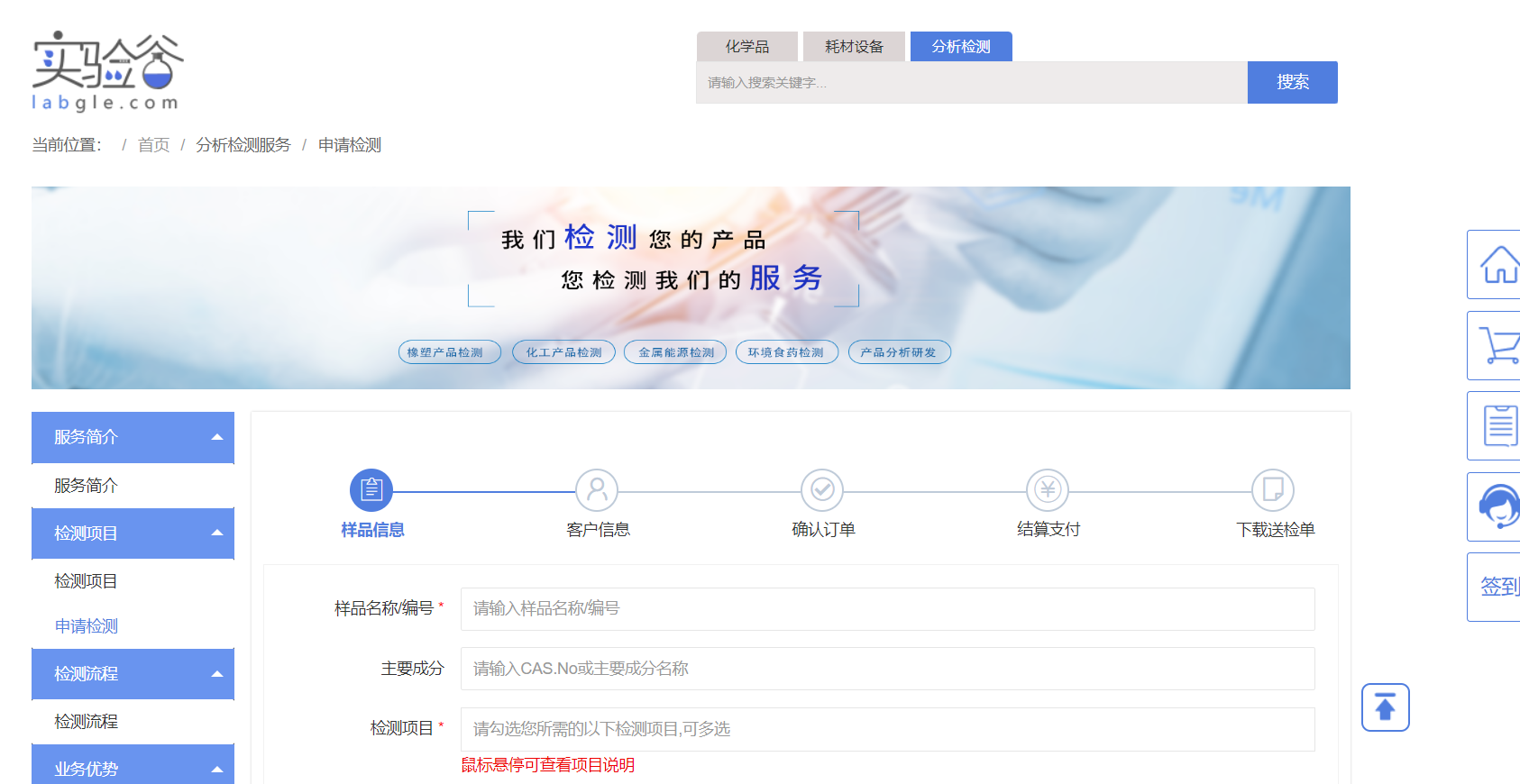Click the 确认订单 checkmark step icon
Screen dimensions: 1520x784
pyautogui.click(x=822, y=490)
